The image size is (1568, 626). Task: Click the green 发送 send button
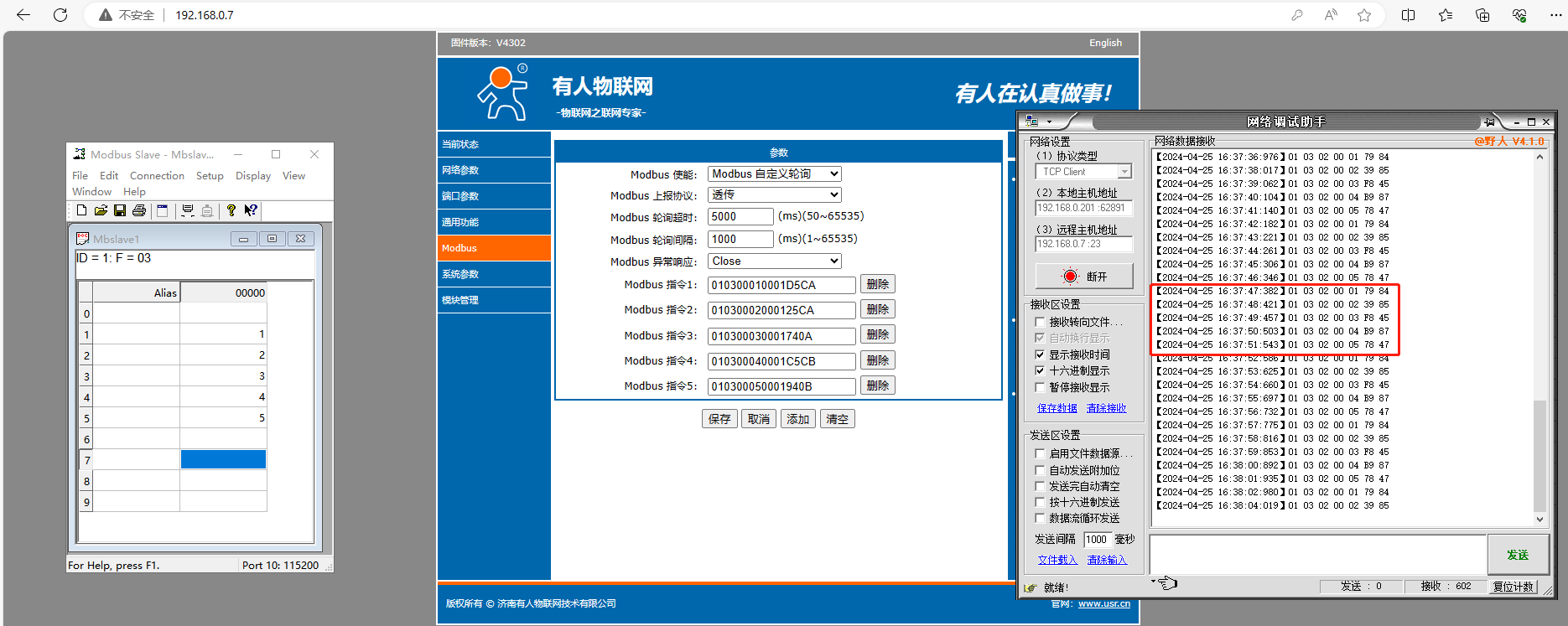1518,555
